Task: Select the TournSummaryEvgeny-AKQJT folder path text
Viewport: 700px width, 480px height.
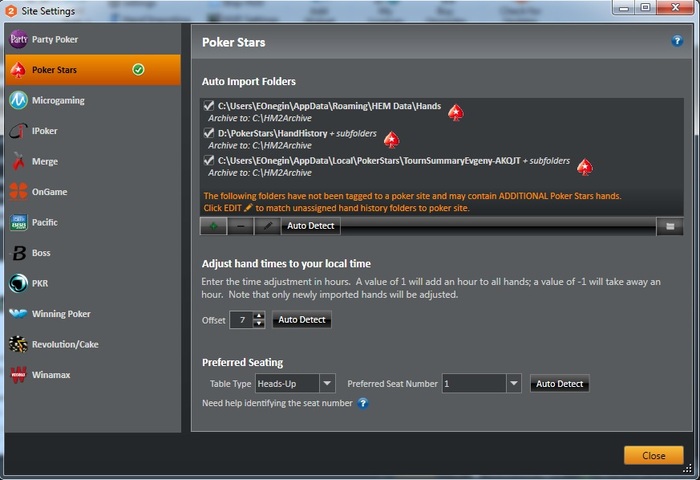Action: (369, 160)
